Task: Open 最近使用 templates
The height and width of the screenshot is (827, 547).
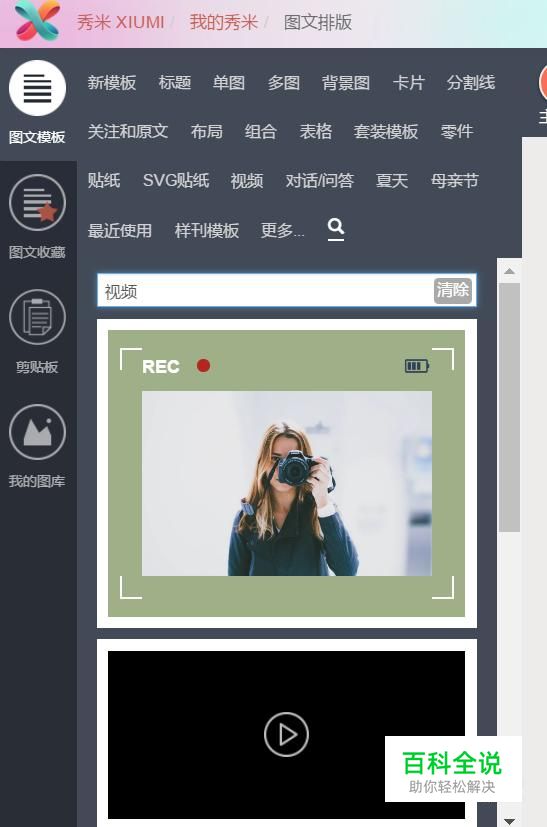Action: (x=120, y=230)
